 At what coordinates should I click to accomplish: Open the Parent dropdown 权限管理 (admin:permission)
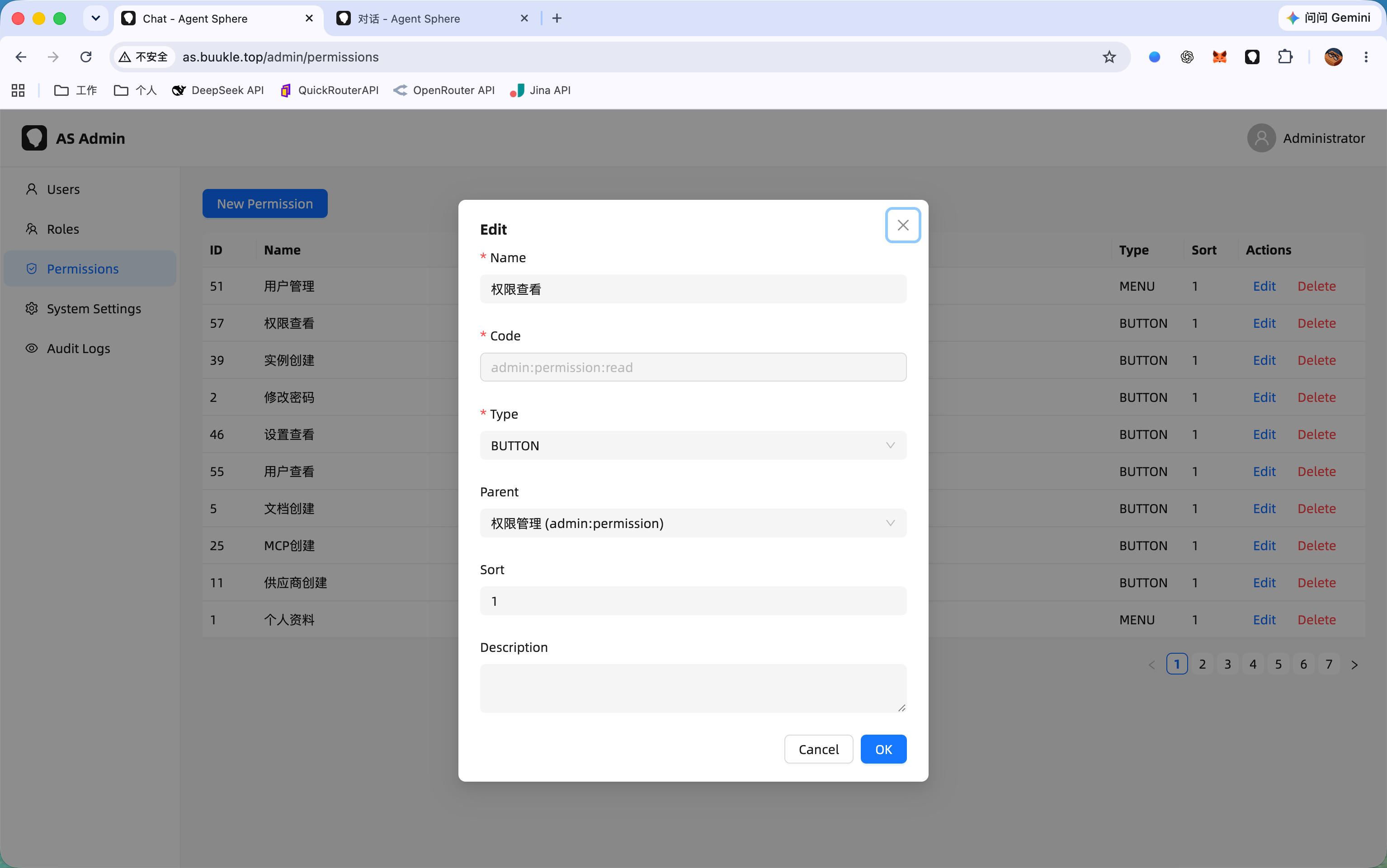pyautogui.click(x=693, y=523)
